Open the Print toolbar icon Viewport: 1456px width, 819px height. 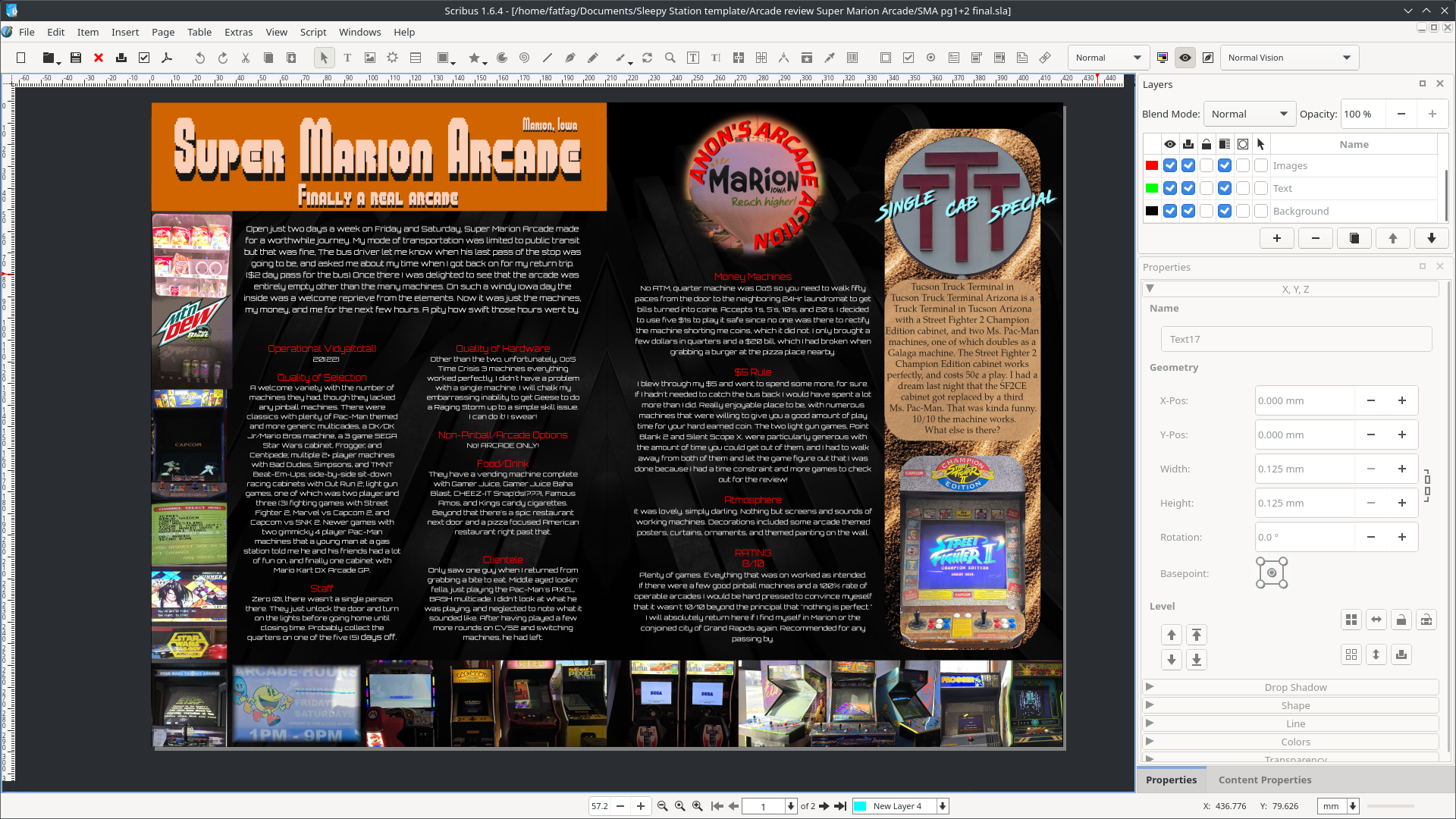tap(121, 58)
